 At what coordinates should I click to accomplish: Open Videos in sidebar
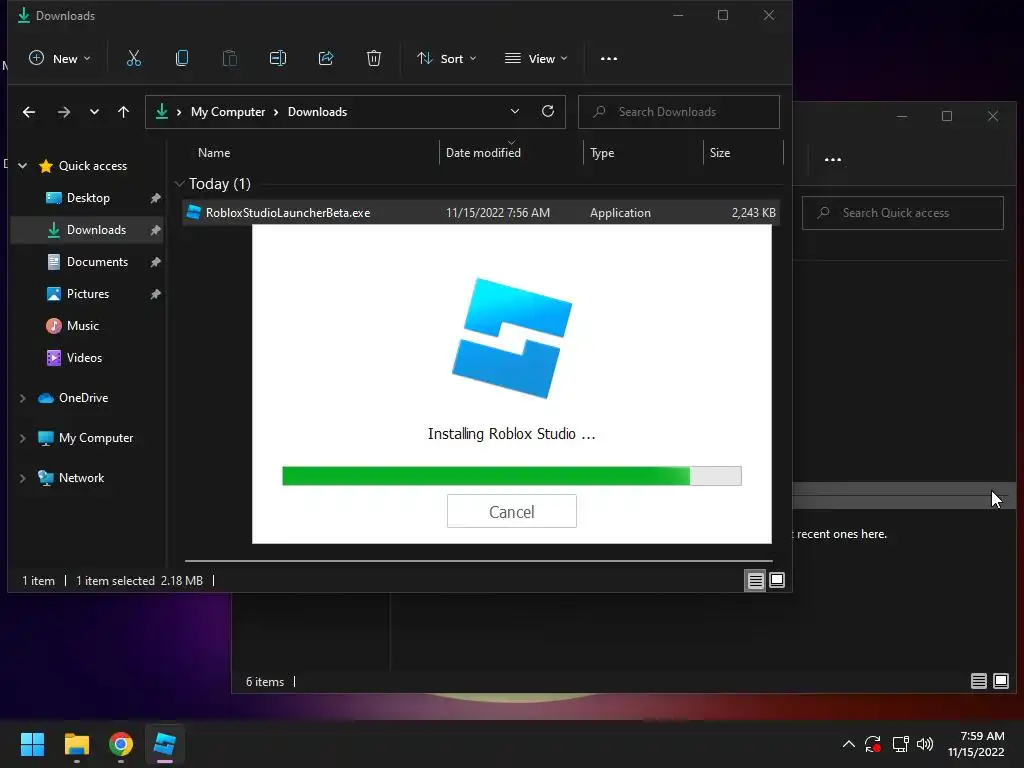88,358
